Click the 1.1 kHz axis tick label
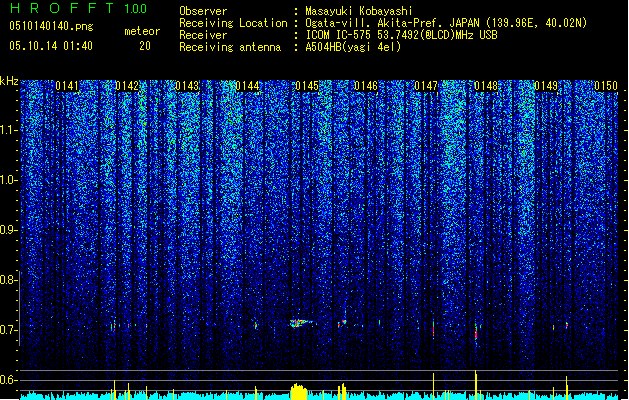 coord(8,130)
